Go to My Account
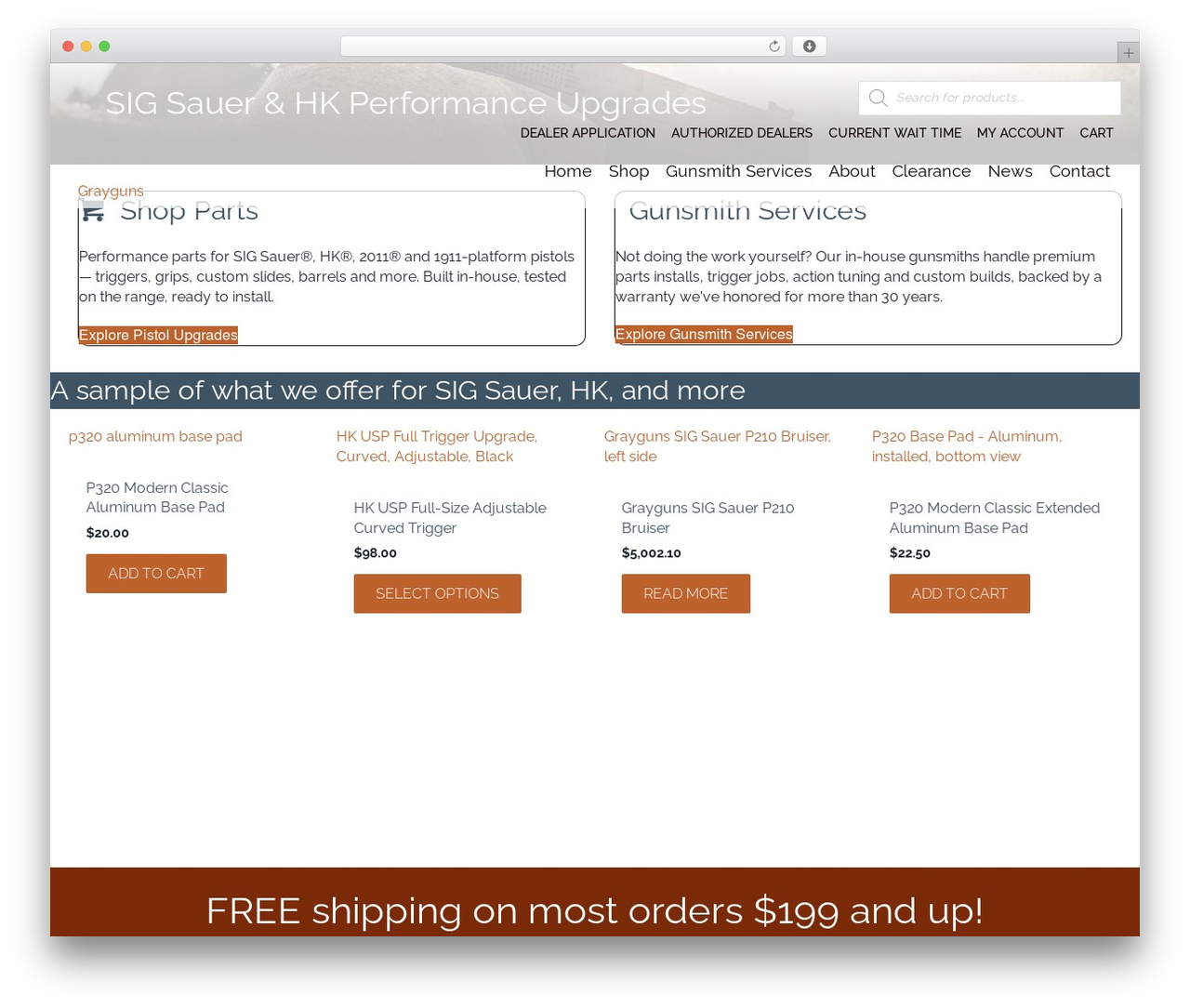 pyautogui.click(x=1020, y=133)
